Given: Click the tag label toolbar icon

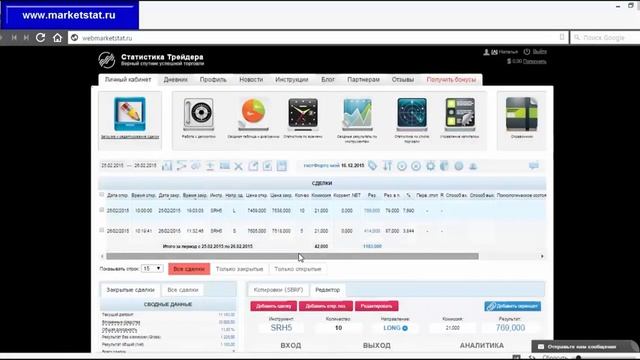Looking at the screenshot, I should 372,166.
